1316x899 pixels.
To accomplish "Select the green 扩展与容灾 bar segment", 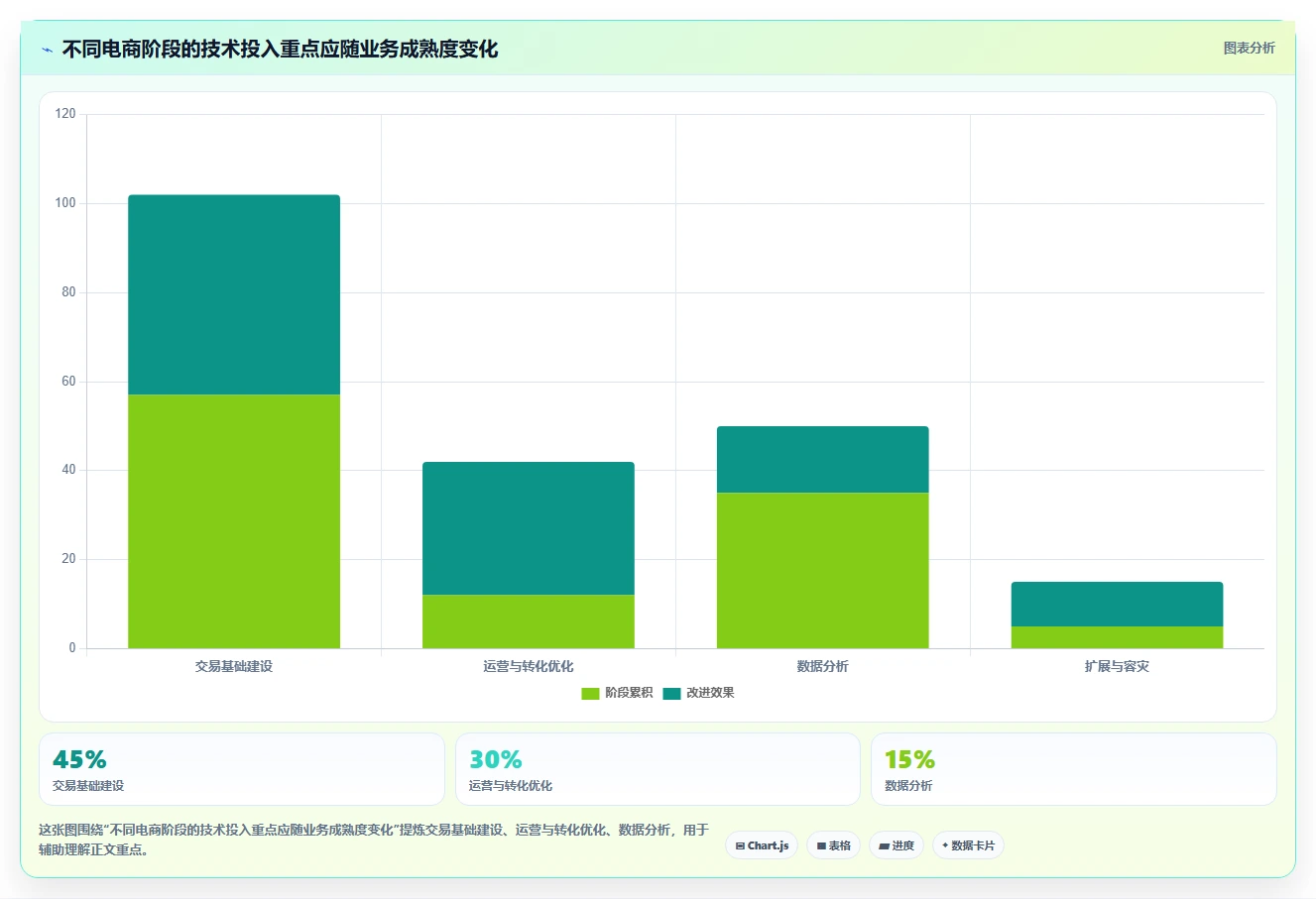I will click(1117, 637).
